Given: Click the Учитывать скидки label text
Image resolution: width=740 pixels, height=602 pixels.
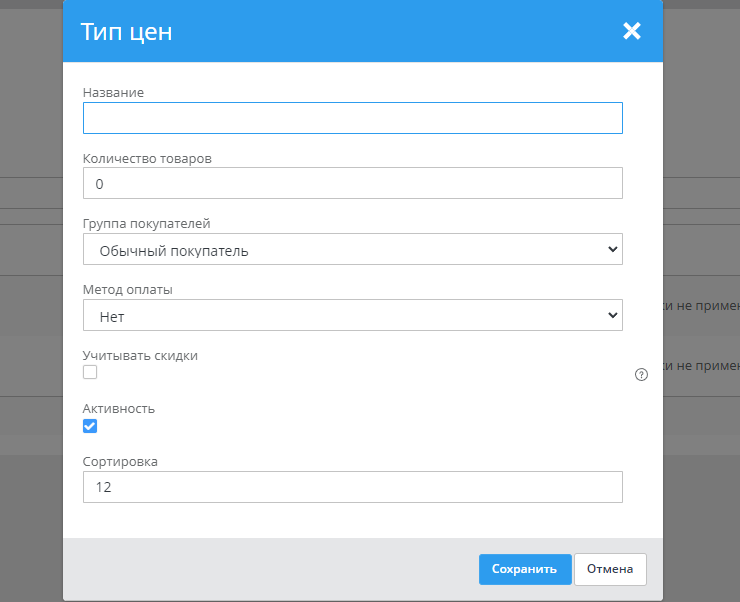Looking at the screenshot, I should 140,355.
